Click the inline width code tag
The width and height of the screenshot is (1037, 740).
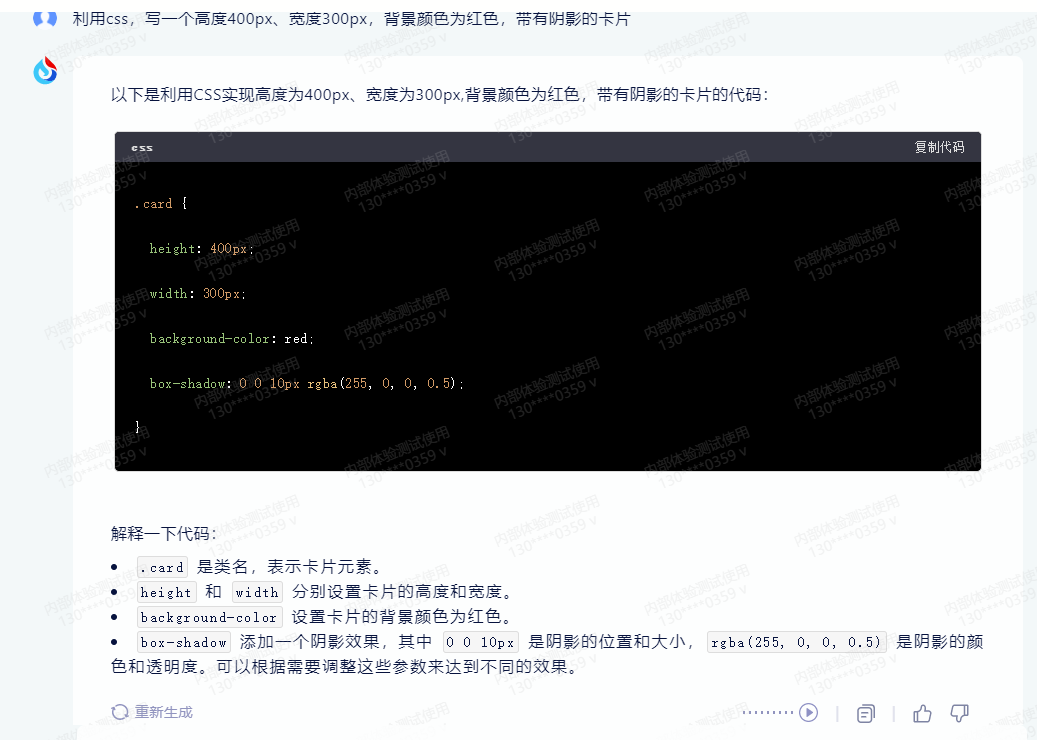tap(257, 593)
